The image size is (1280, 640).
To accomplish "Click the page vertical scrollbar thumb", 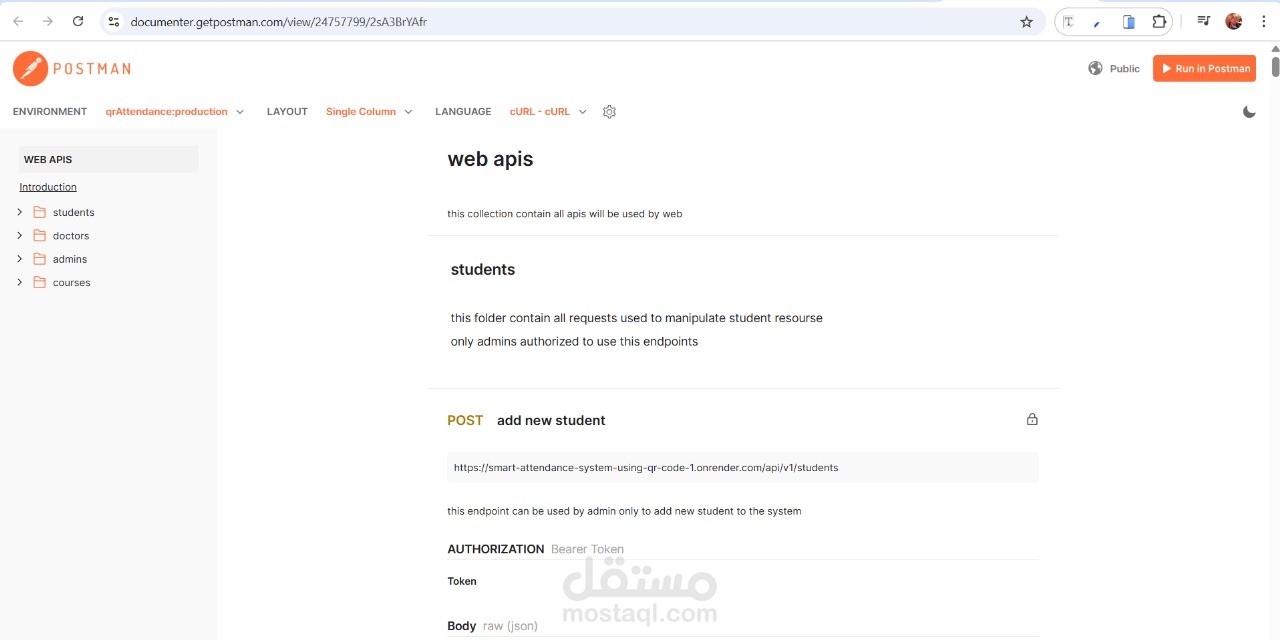I will pyautogui.click(x=1275, y=68).
